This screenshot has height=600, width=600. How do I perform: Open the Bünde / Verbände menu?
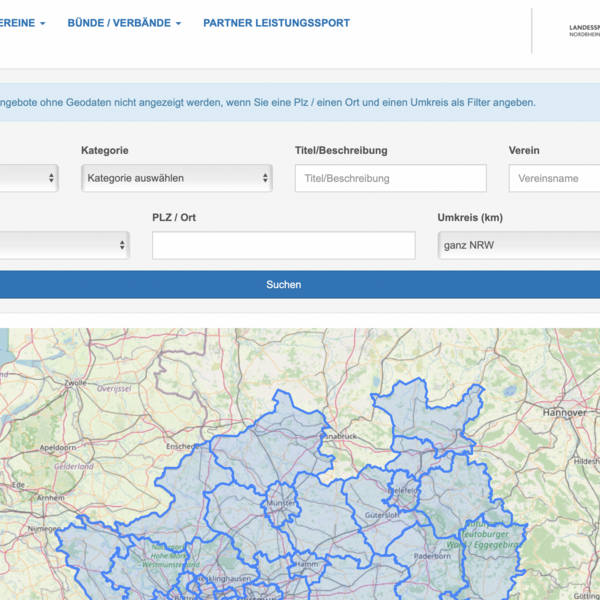tap(124, 23)
